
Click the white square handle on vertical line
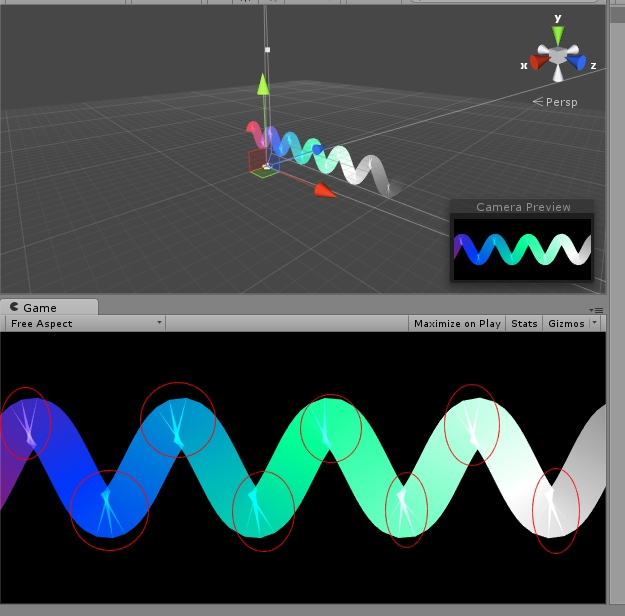point(267,49)
